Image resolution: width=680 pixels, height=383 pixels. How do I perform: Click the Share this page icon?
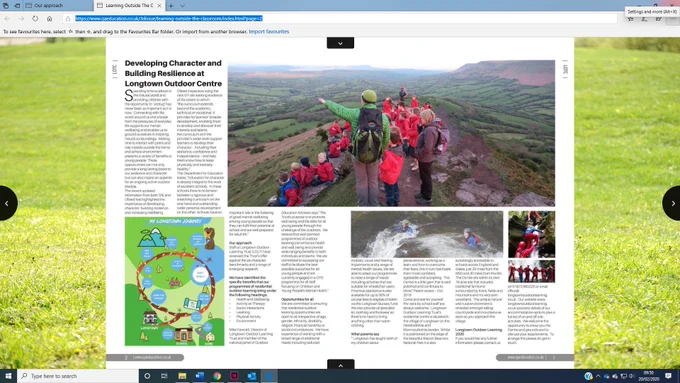click(x=658, y=19)
